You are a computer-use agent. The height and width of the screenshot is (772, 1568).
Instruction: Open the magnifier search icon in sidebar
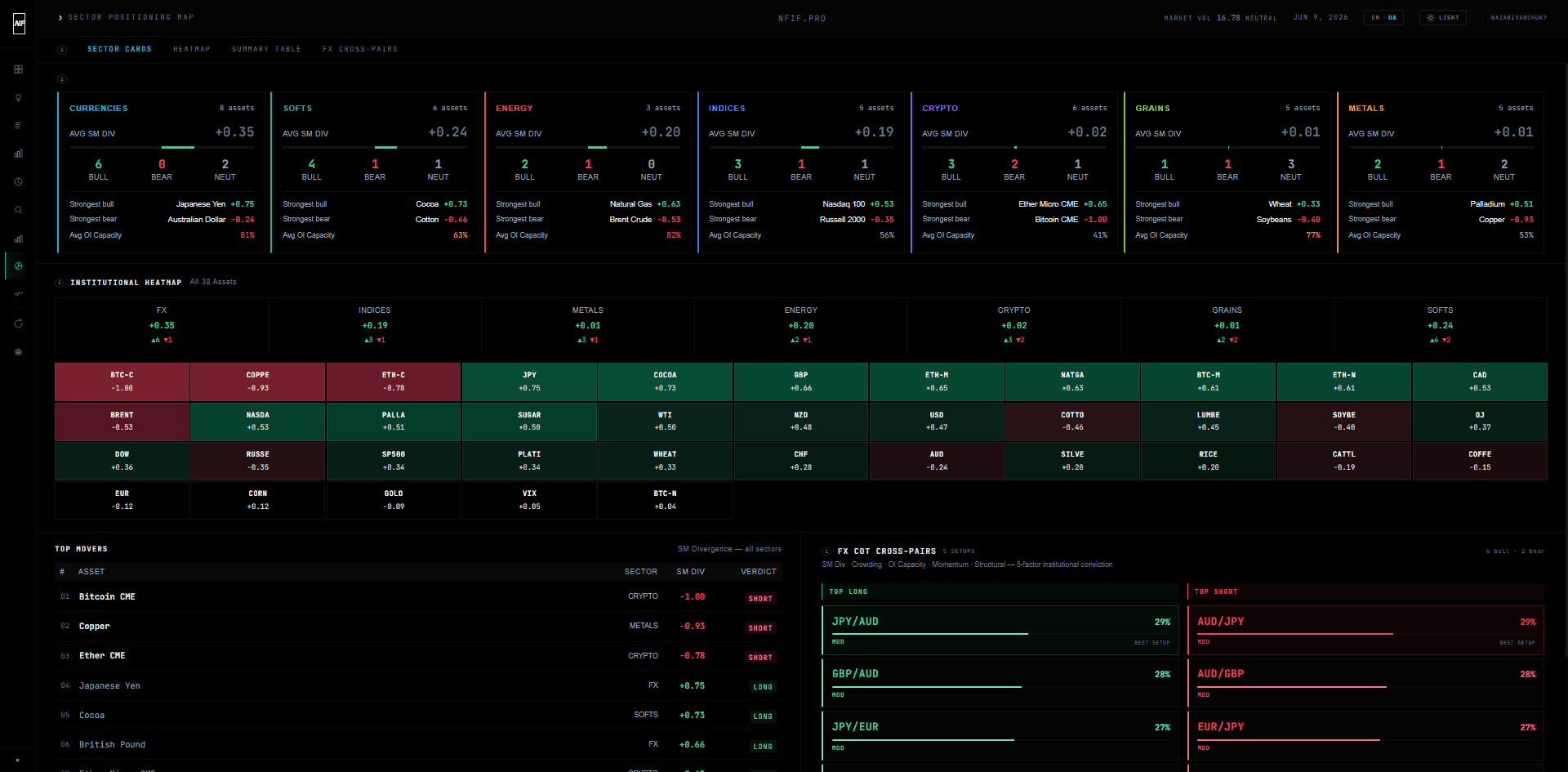point(18,210)
